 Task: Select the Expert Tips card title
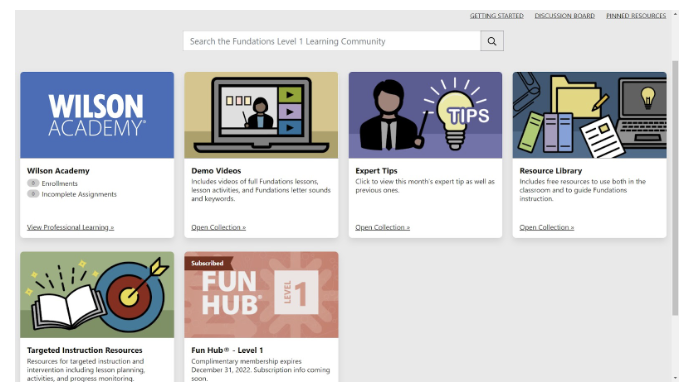tap(376, 171)
